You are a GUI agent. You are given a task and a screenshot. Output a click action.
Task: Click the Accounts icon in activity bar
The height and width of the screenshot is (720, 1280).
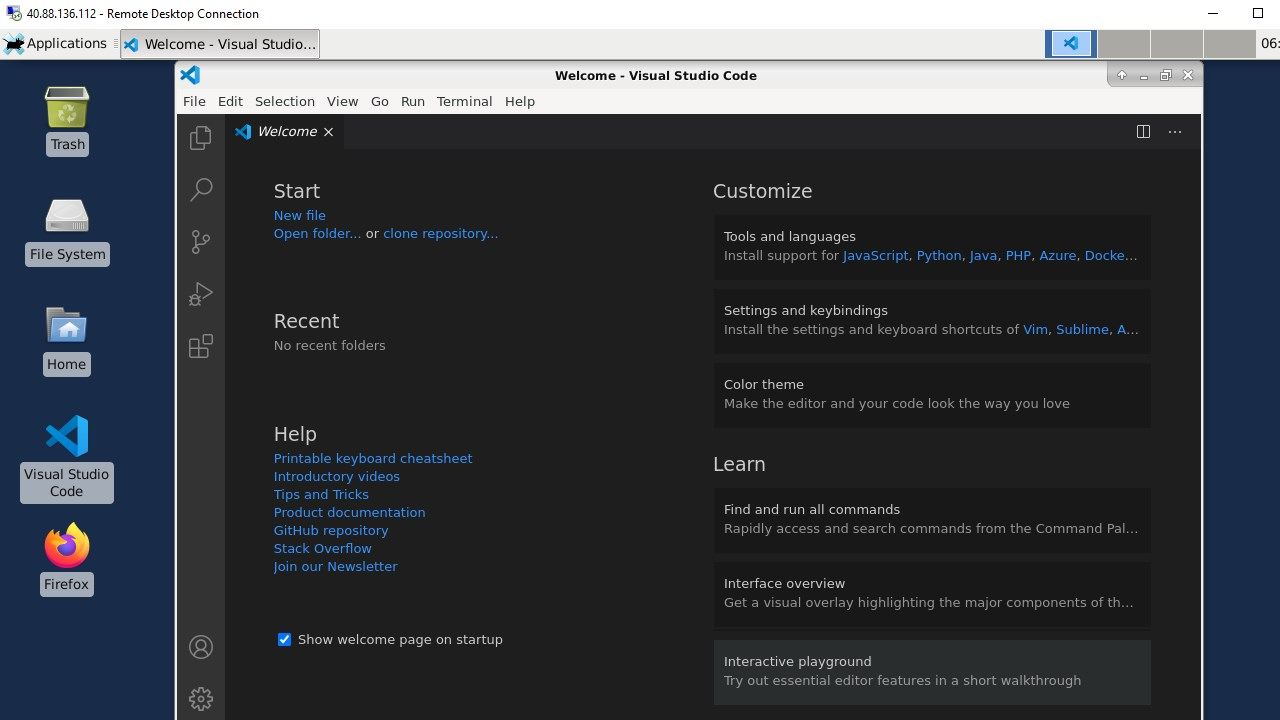tap(201, 647)
